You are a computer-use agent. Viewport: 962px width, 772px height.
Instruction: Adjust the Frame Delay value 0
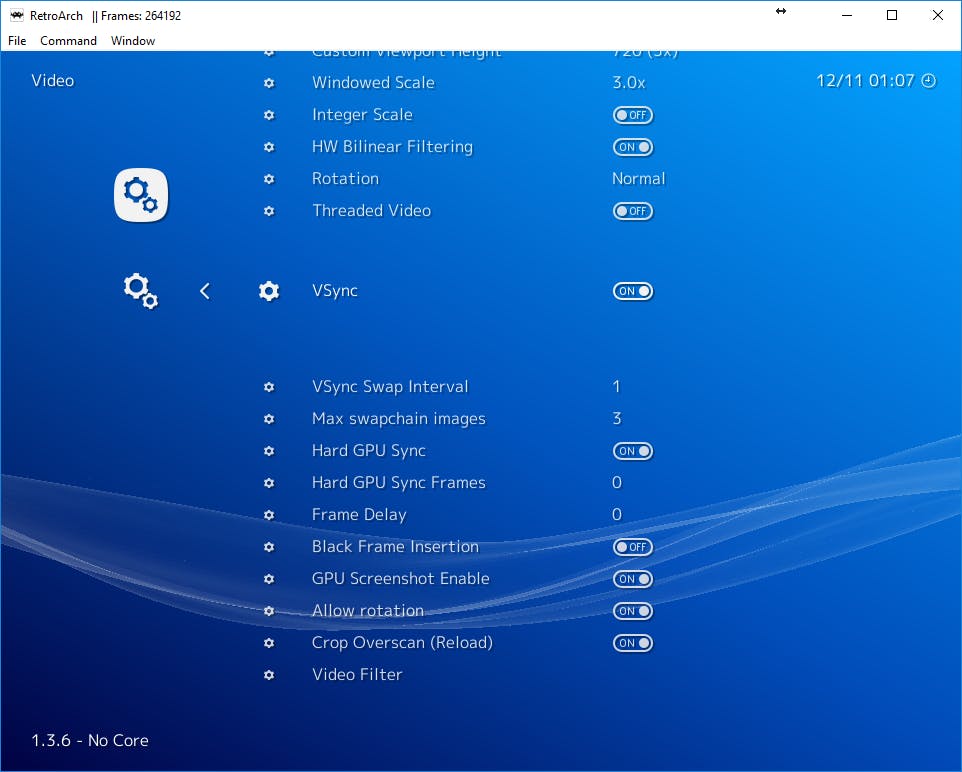(x=617, y=514)
